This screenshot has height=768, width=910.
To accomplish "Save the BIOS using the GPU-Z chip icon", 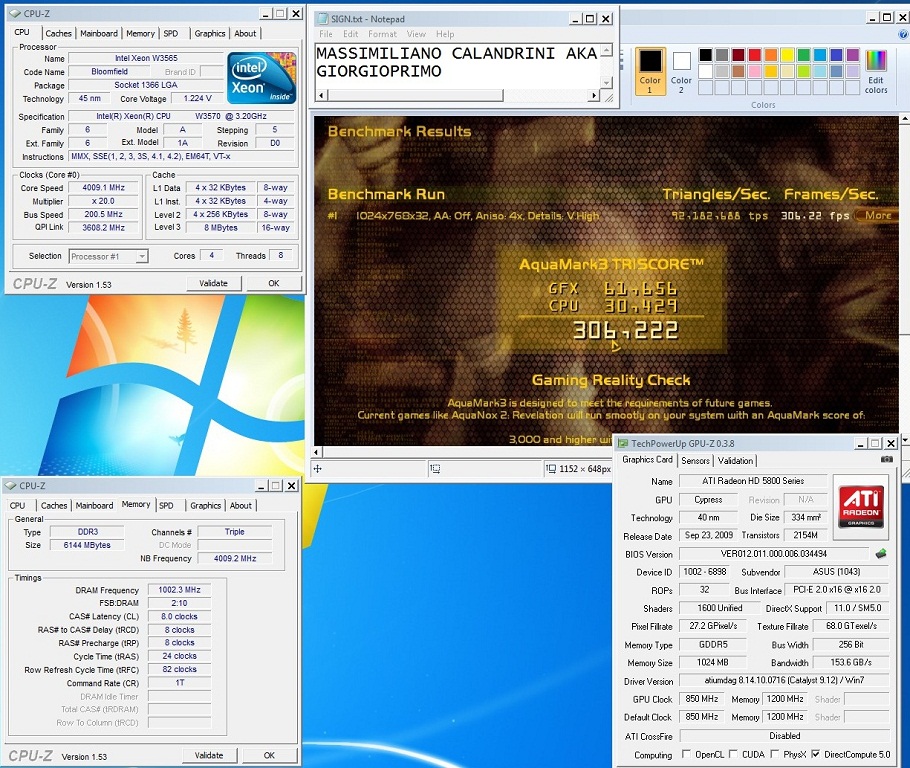I will pyautogui.click(x=881, y=554).
